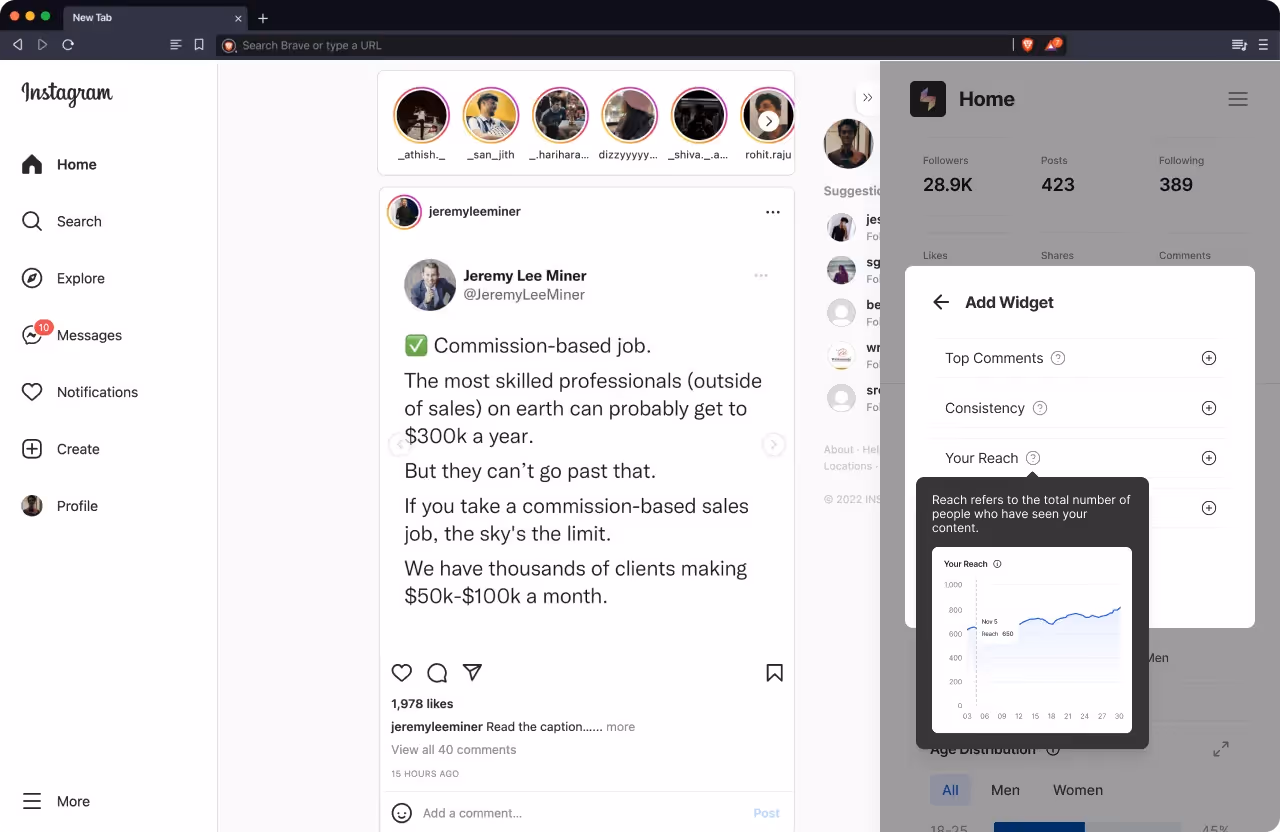
Task: View all 40 comments link
Action: [454, 750]
